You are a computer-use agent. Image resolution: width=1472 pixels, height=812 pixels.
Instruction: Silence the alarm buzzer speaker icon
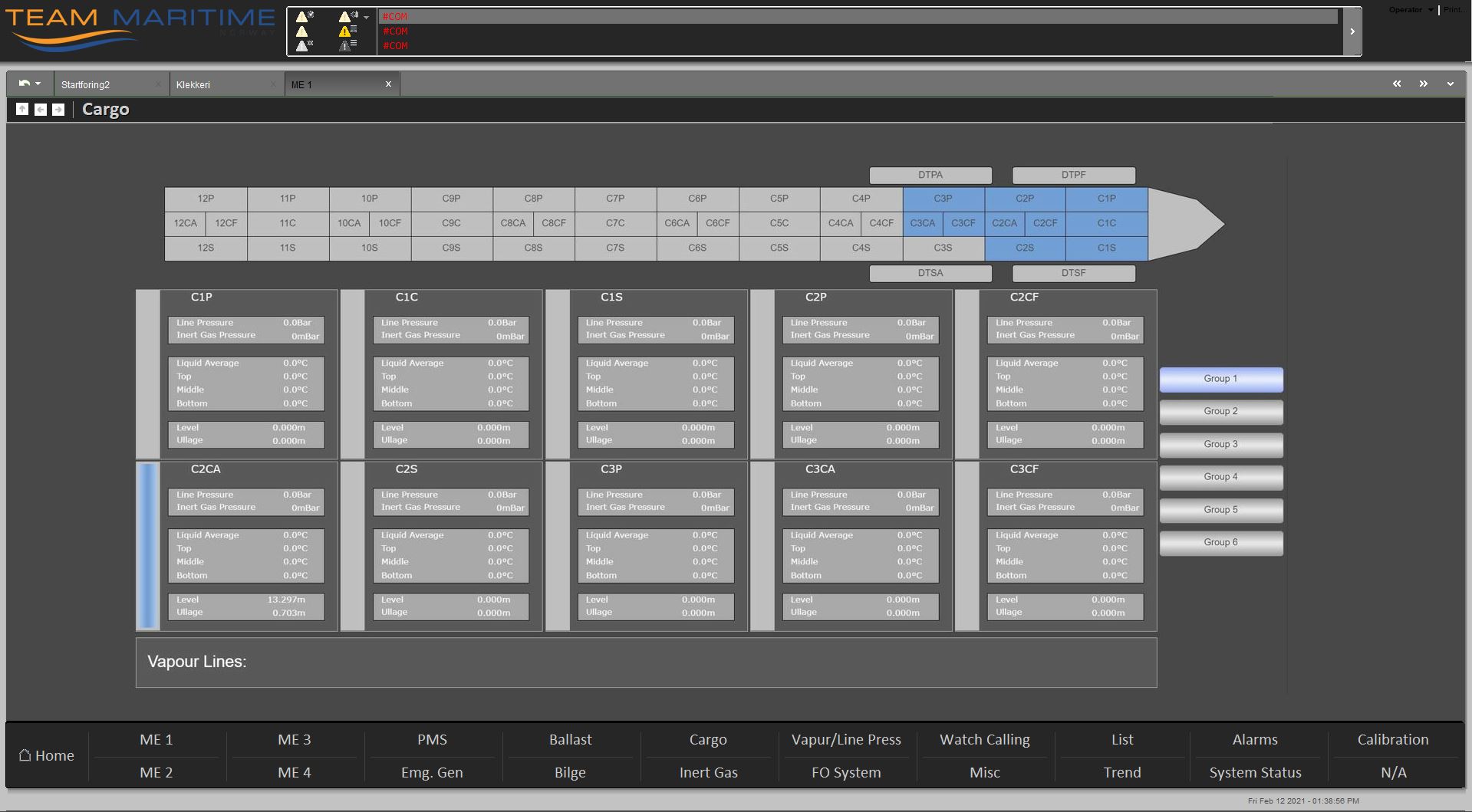pyautogui.click(x=345, y=15)
